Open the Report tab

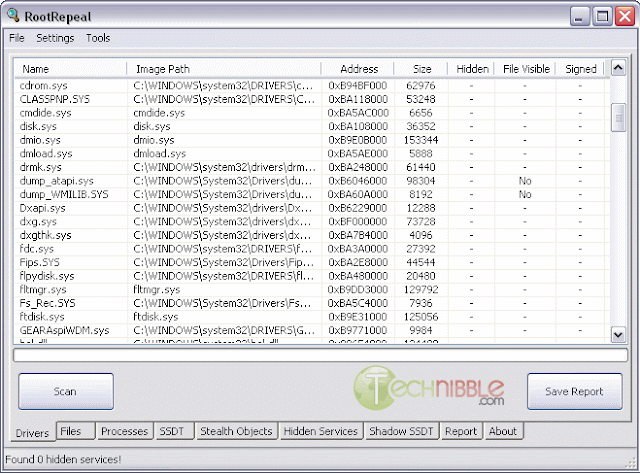(x=461, y=431)
